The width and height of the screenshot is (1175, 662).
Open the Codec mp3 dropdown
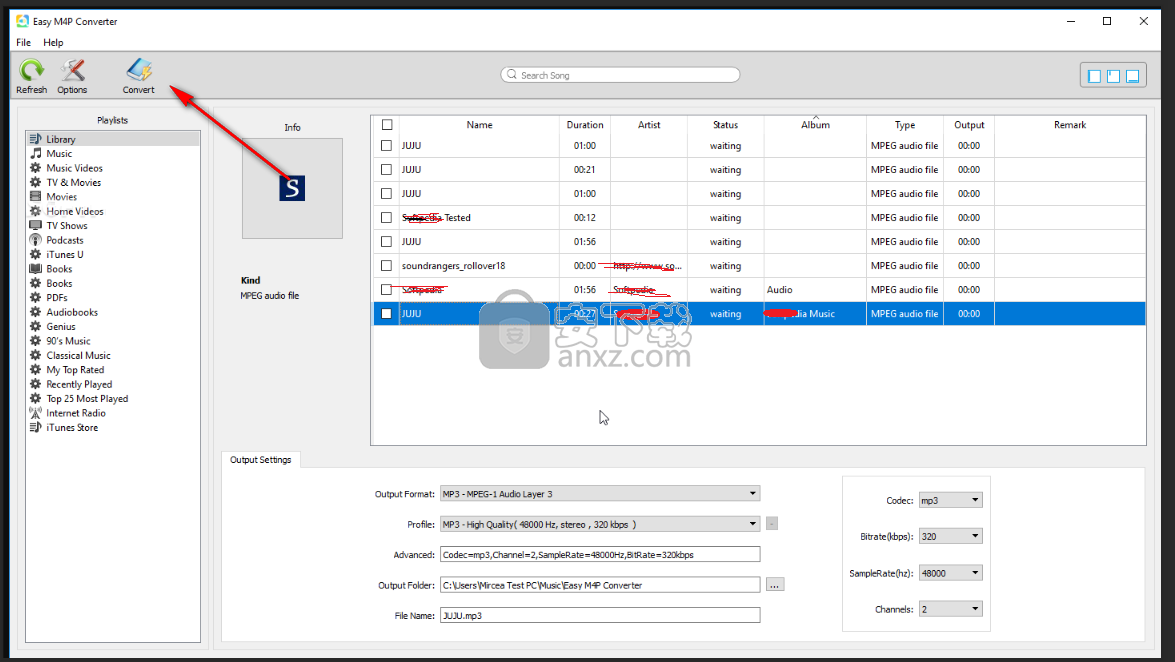(950, 500)
